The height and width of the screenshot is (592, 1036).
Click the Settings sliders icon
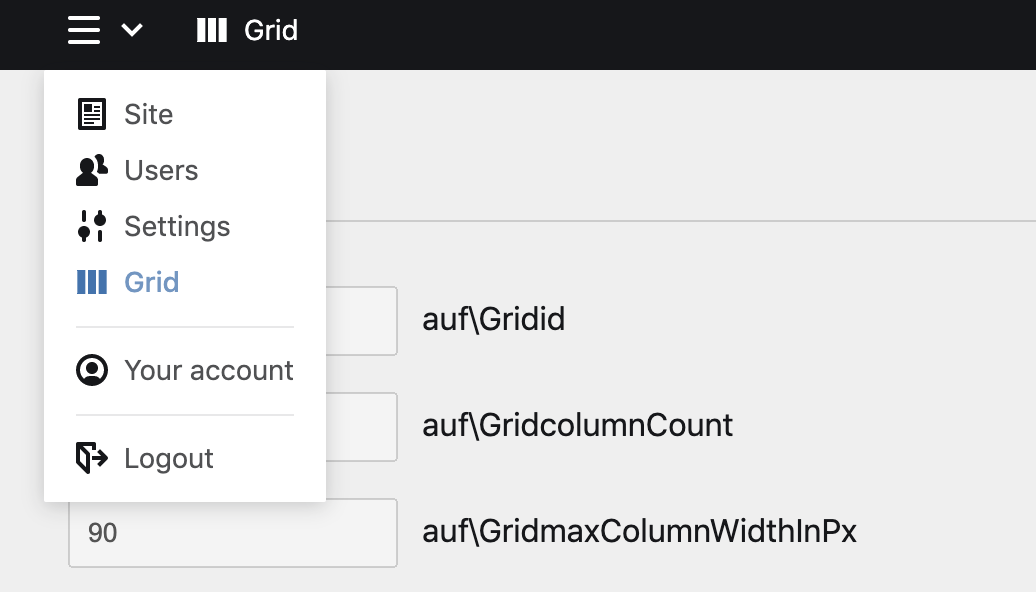pos(92,226)
